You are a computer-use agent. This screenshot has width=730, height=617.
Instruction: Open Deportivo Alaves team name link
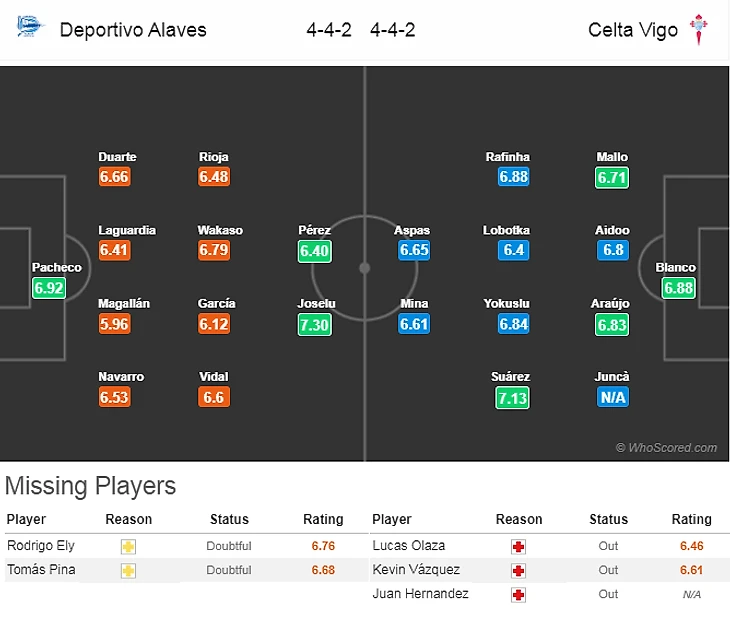133,29
